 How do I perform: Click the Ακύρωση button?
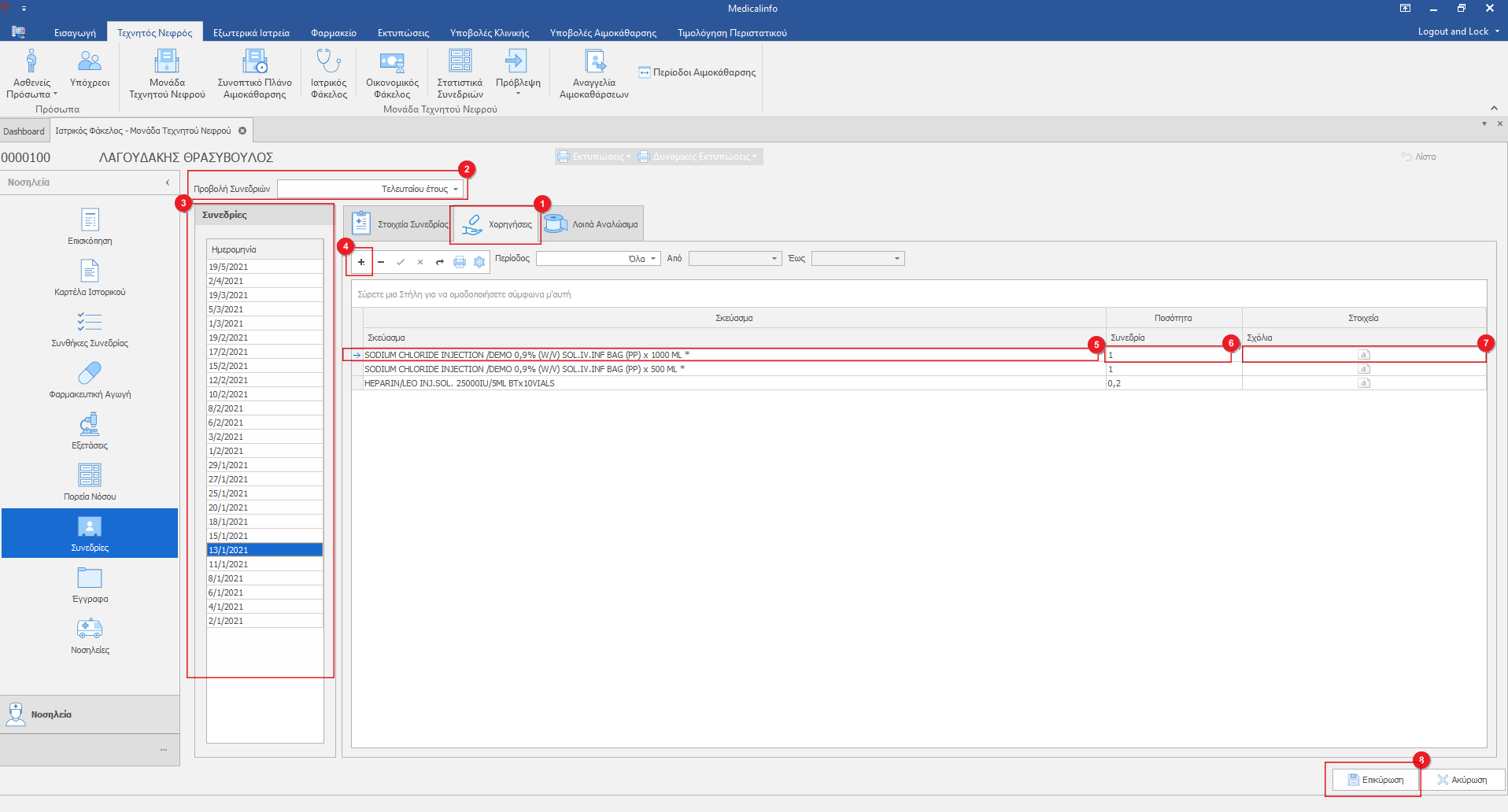click(1462, 780)
